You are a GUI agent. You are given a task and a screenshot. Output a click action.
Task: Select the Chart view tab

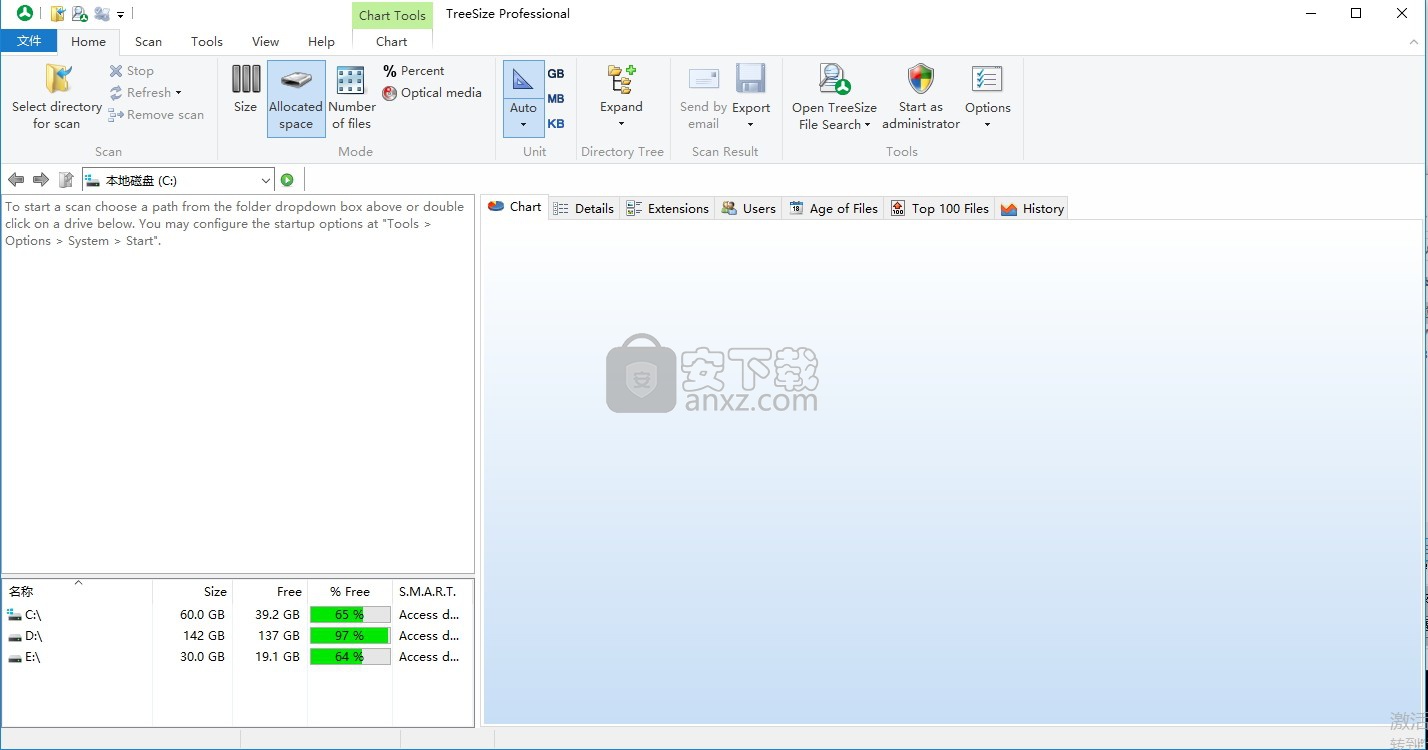pos(515,207)
